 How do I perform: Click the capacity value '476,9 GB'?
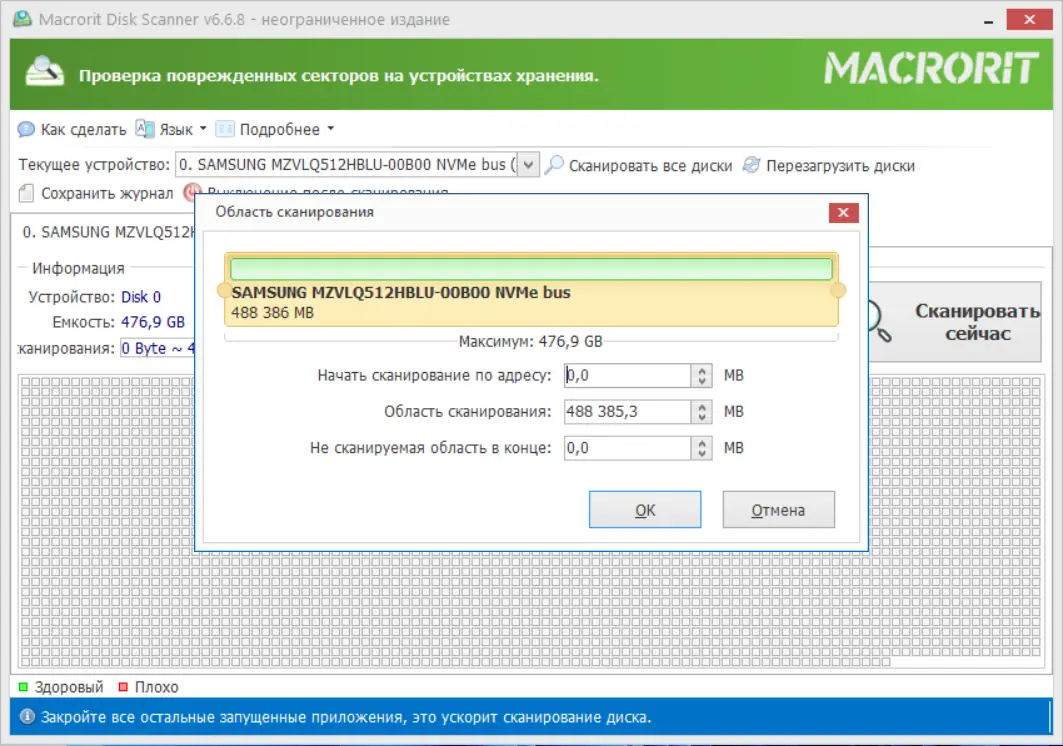tap(153, 322)
